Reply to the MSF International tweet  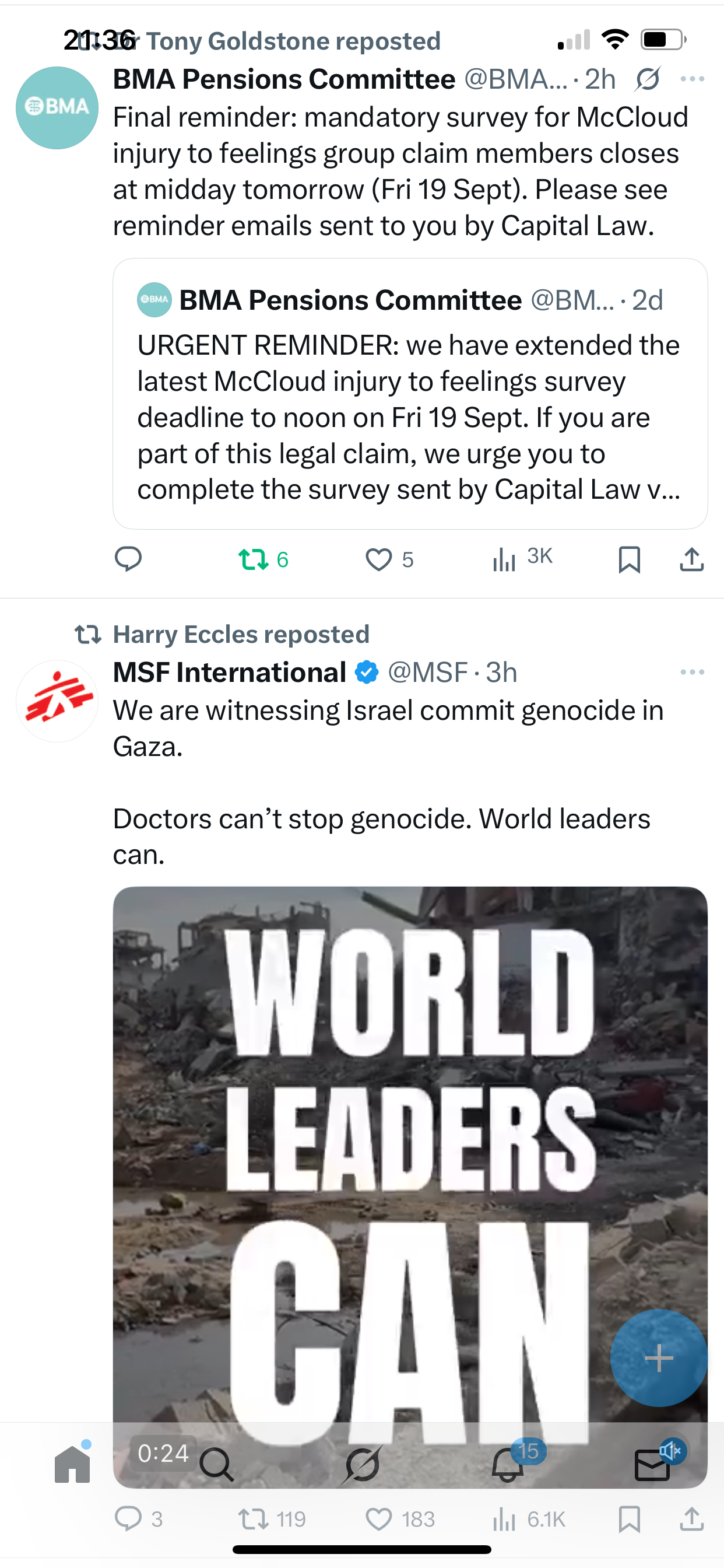[128, 1518]
